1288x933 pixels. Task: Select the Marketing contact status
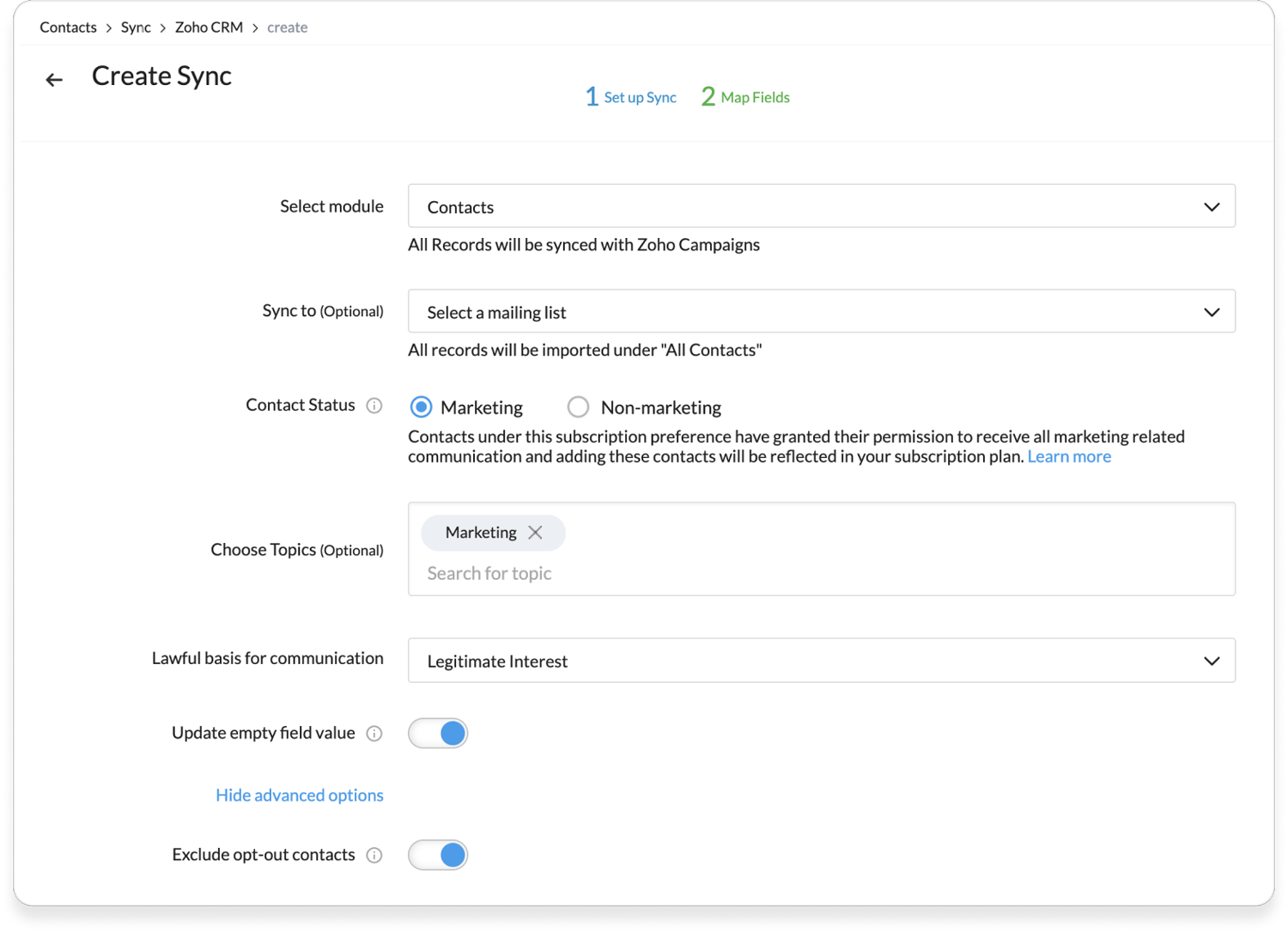[421, 406]
